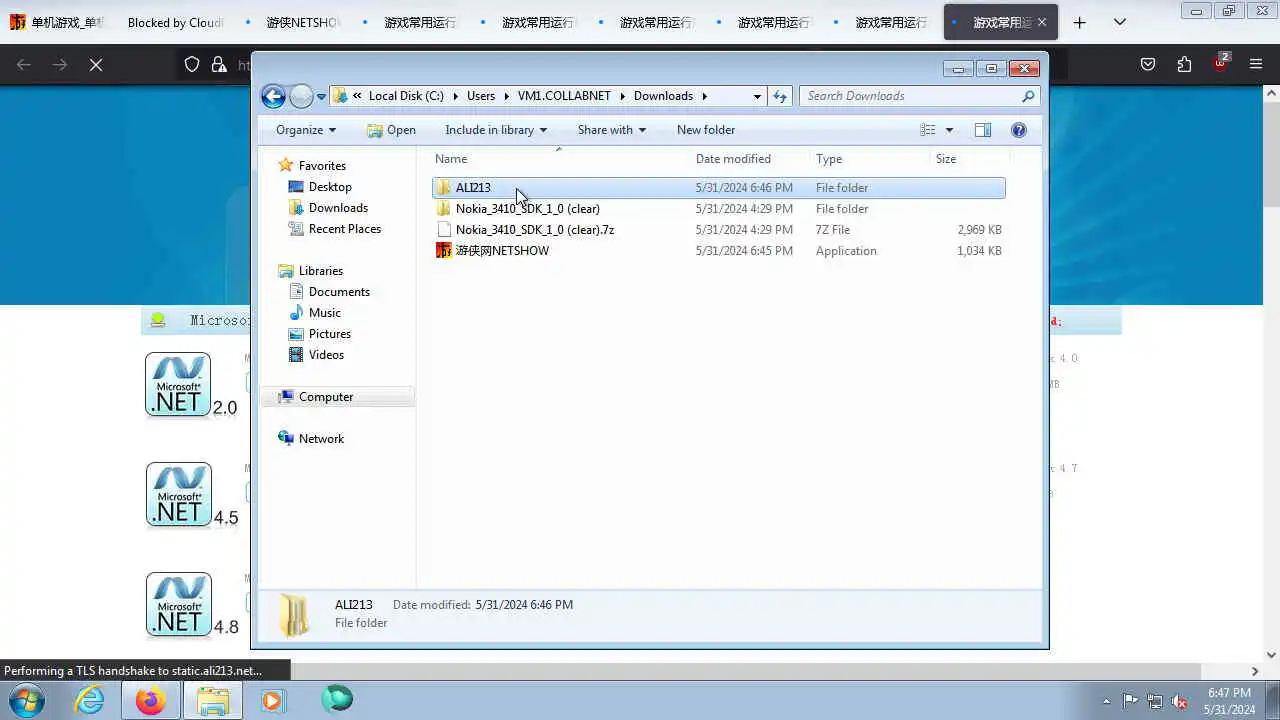
Task: Open the view options dropdown arrow
Action: [x=949, y=130]
